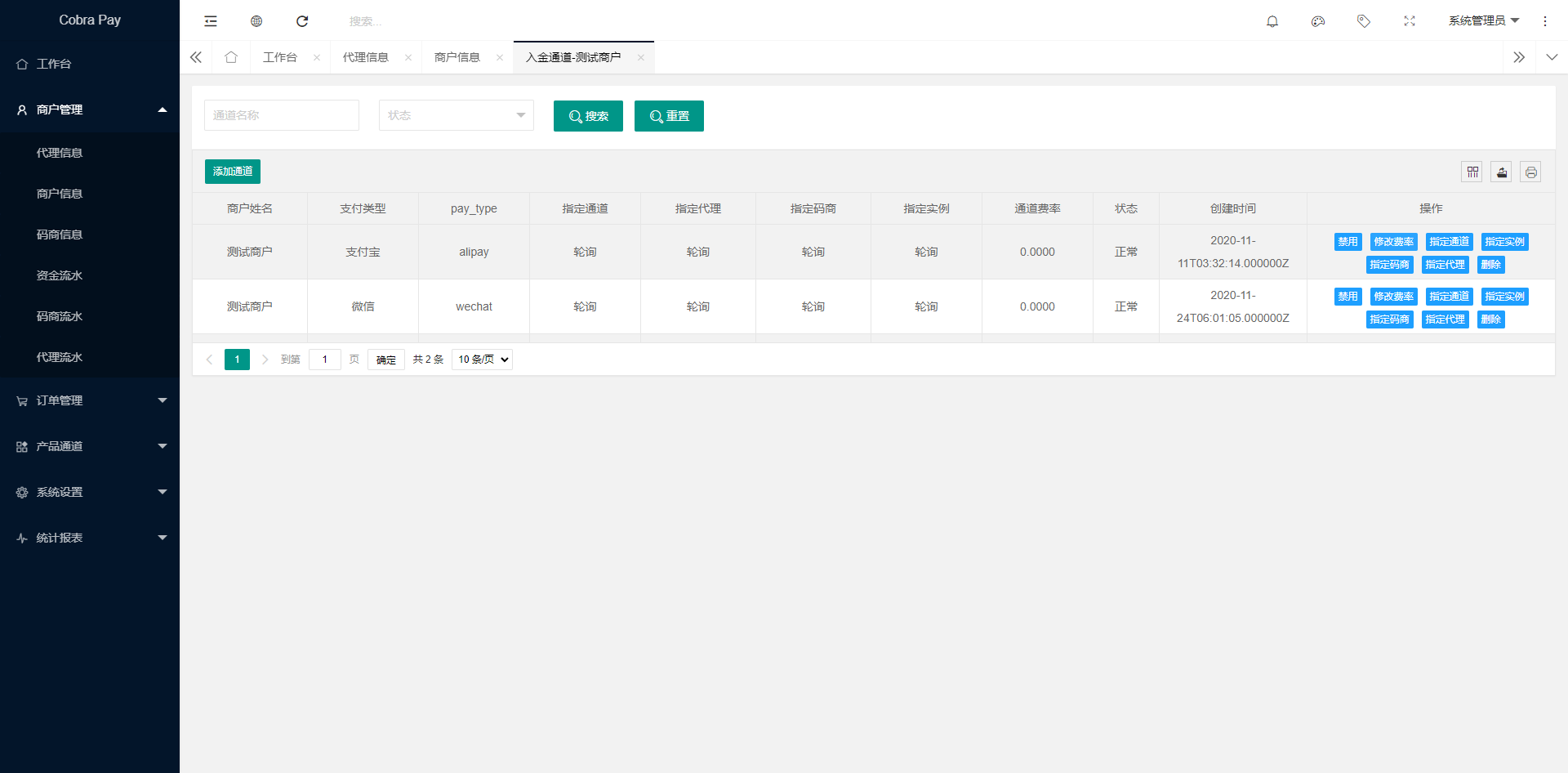Open 商户信息 in the sidebar
Image resolution: width=1568 pixels, height=773 pixels.
pyautogui.click(x=90, y=194)
